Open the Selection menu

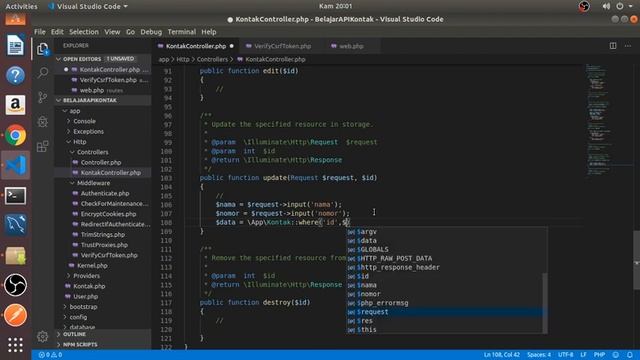[x=84, y=32]
